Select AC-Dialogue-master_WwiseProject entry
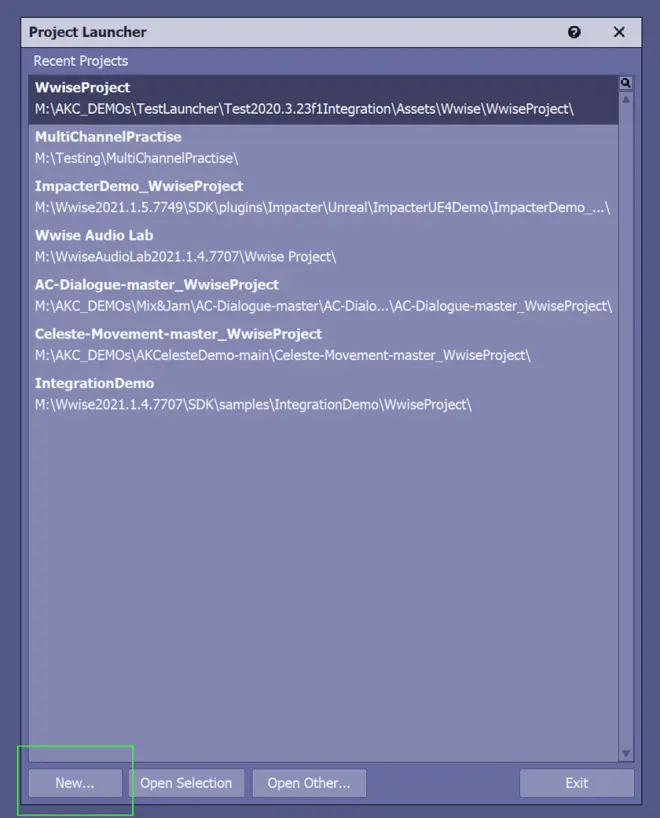 323,296
